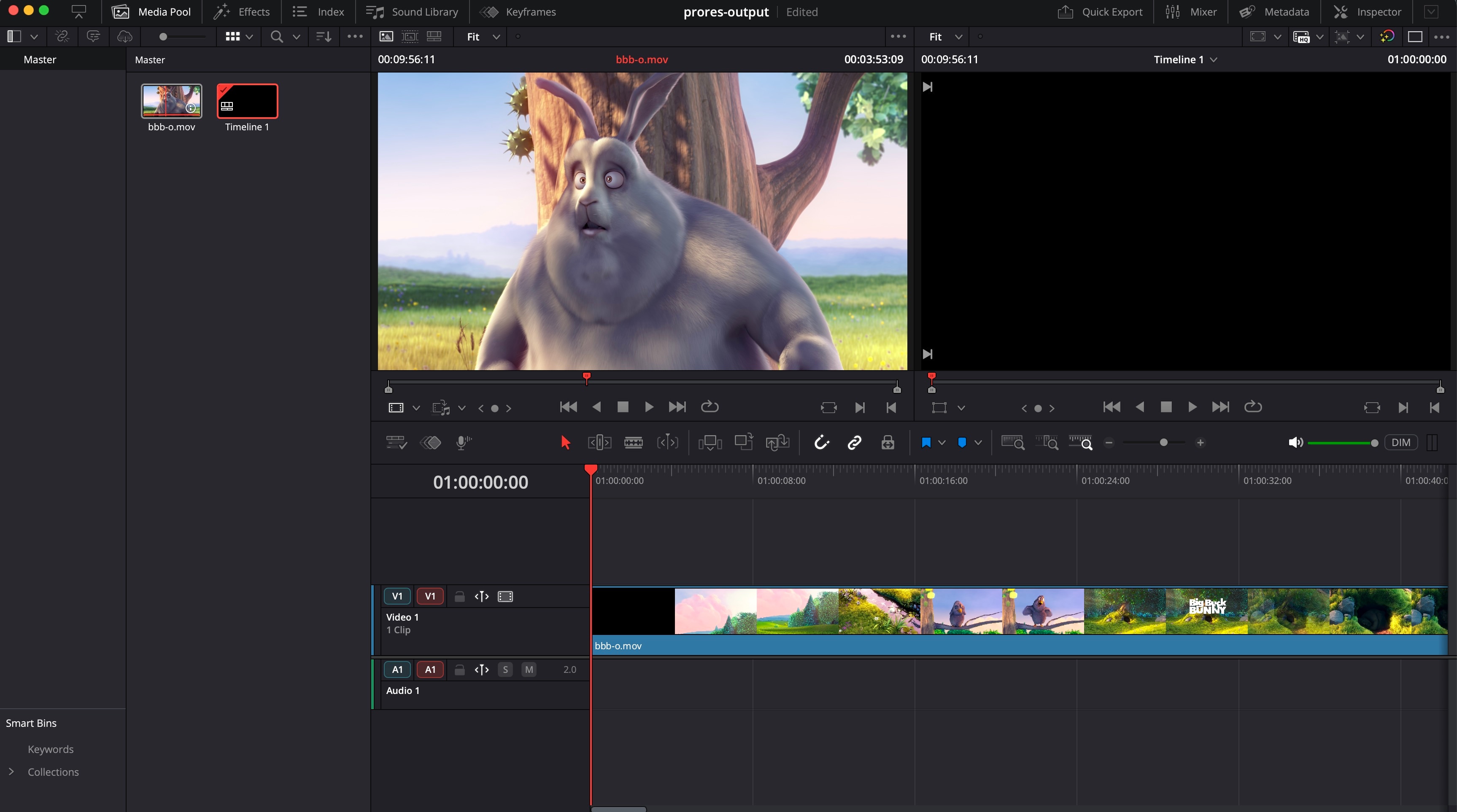This screenshot has width=1457, height=812.
Task: Open the Inspector panel
Action: 1367,12
